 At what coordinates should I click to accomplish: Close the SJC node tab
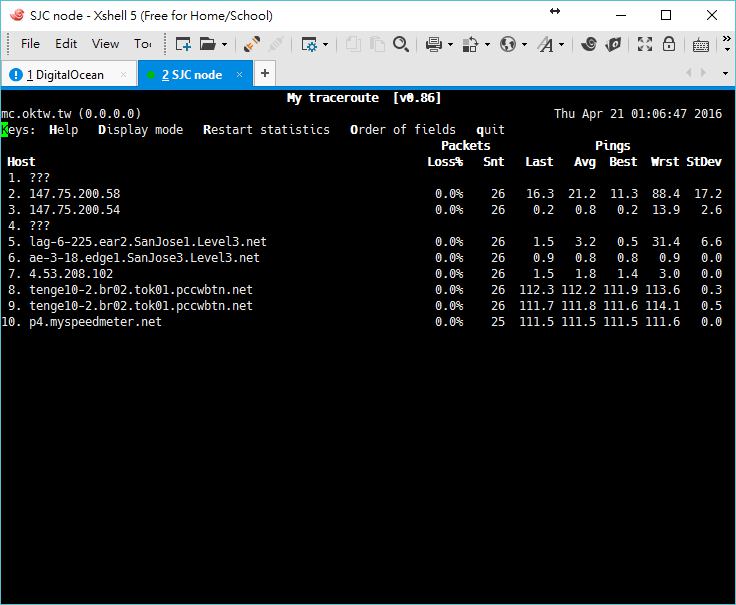click(239, 74)
